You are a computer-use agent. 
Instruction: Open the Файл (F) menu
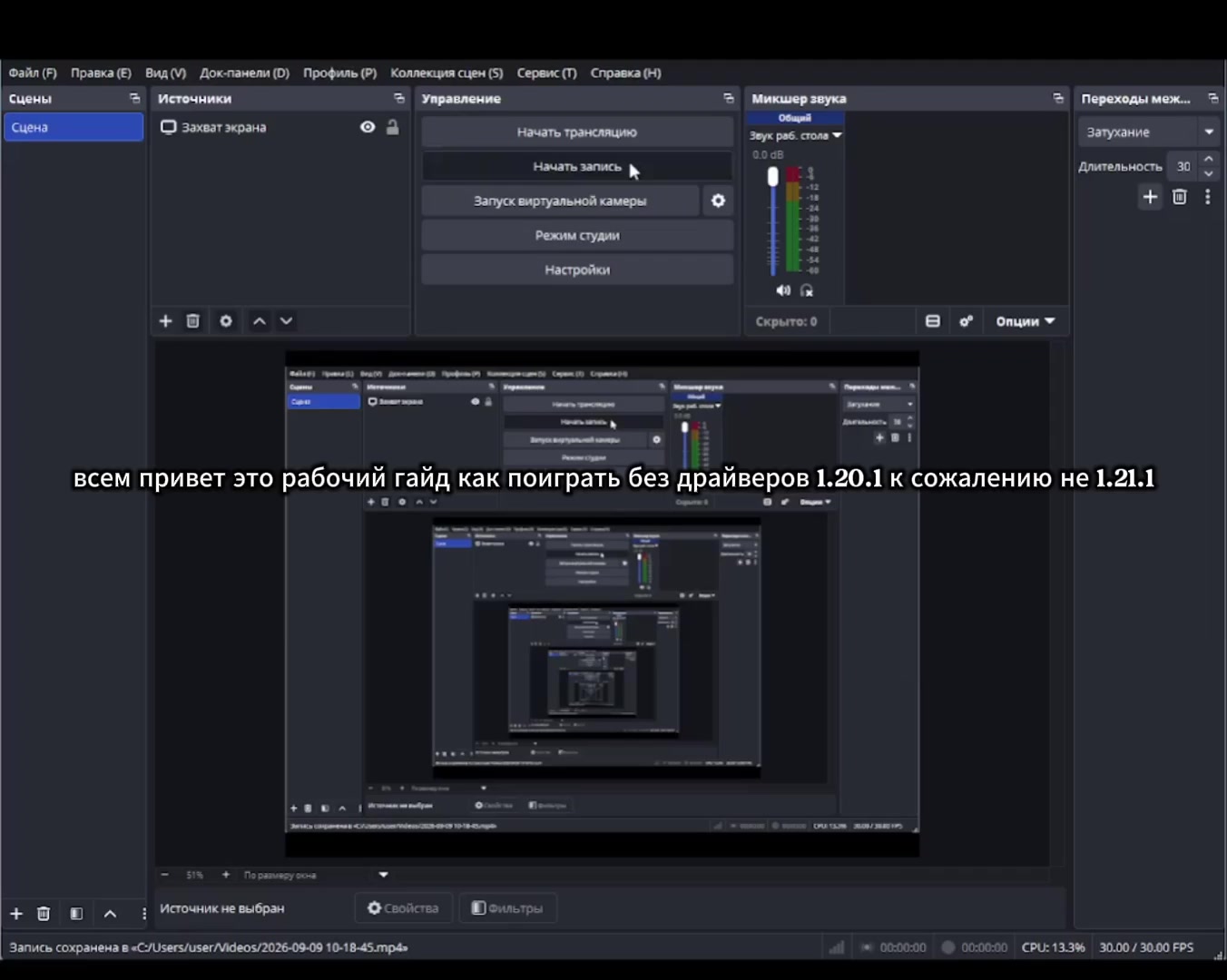coord(33,73)
